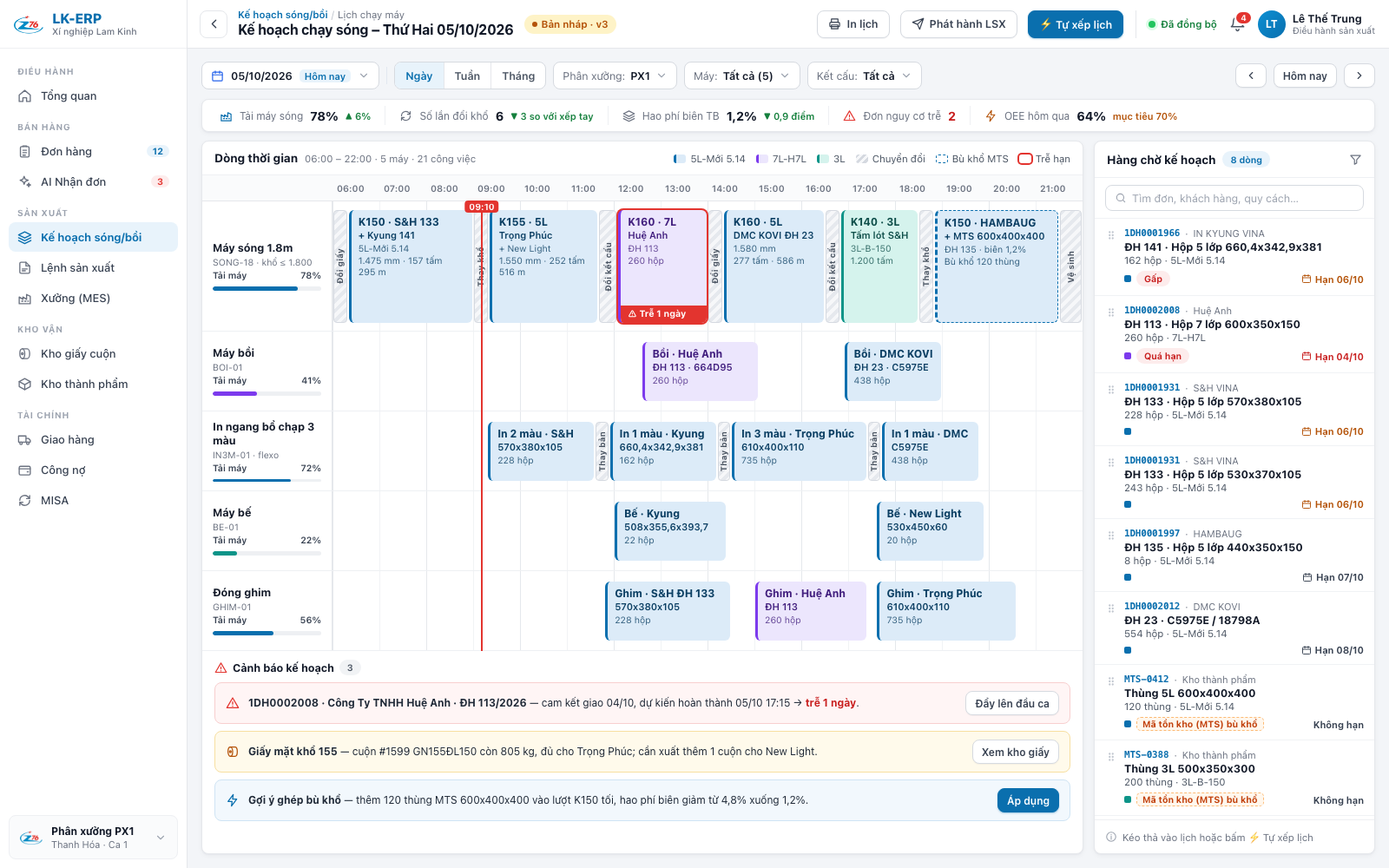Open notifications bell with 4 alerts

(x=1238, y=24)
